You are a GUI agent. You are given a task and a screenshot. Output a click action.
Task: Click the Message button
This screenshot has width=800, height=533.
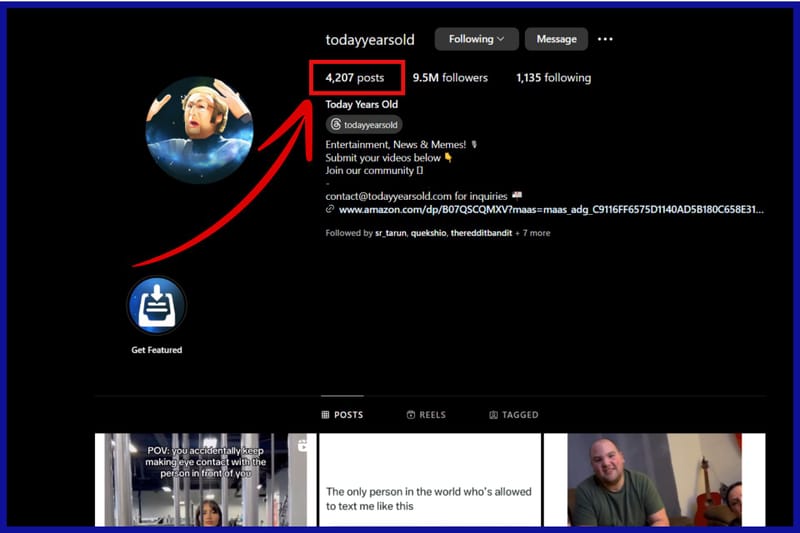click(556, 39)
